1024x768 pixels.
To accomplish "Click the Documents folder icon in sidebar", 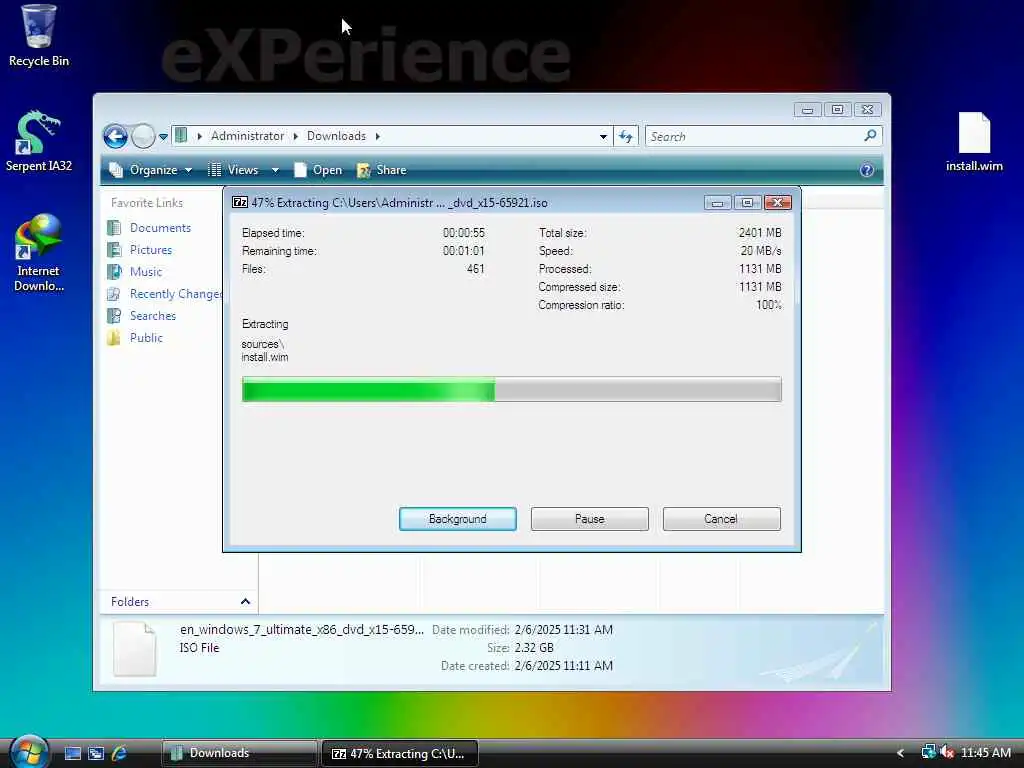I will (x=114, y=227).
